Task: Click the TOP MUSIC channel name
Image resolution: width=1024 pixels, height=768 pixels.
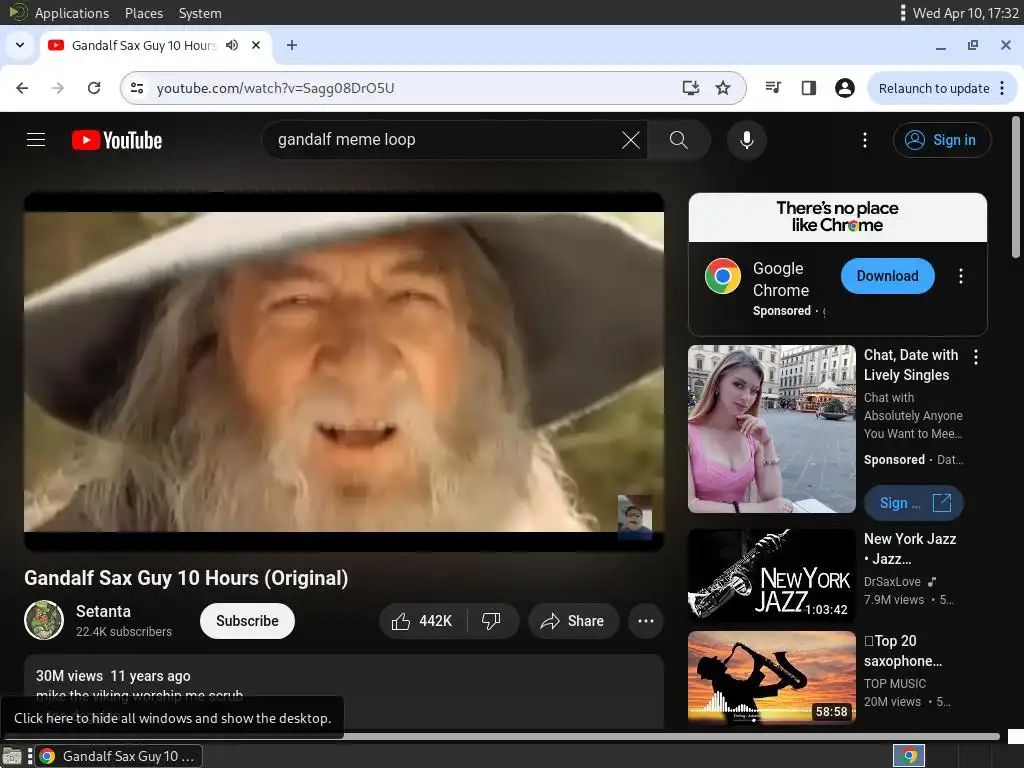Action: click(x=895, y=683)
